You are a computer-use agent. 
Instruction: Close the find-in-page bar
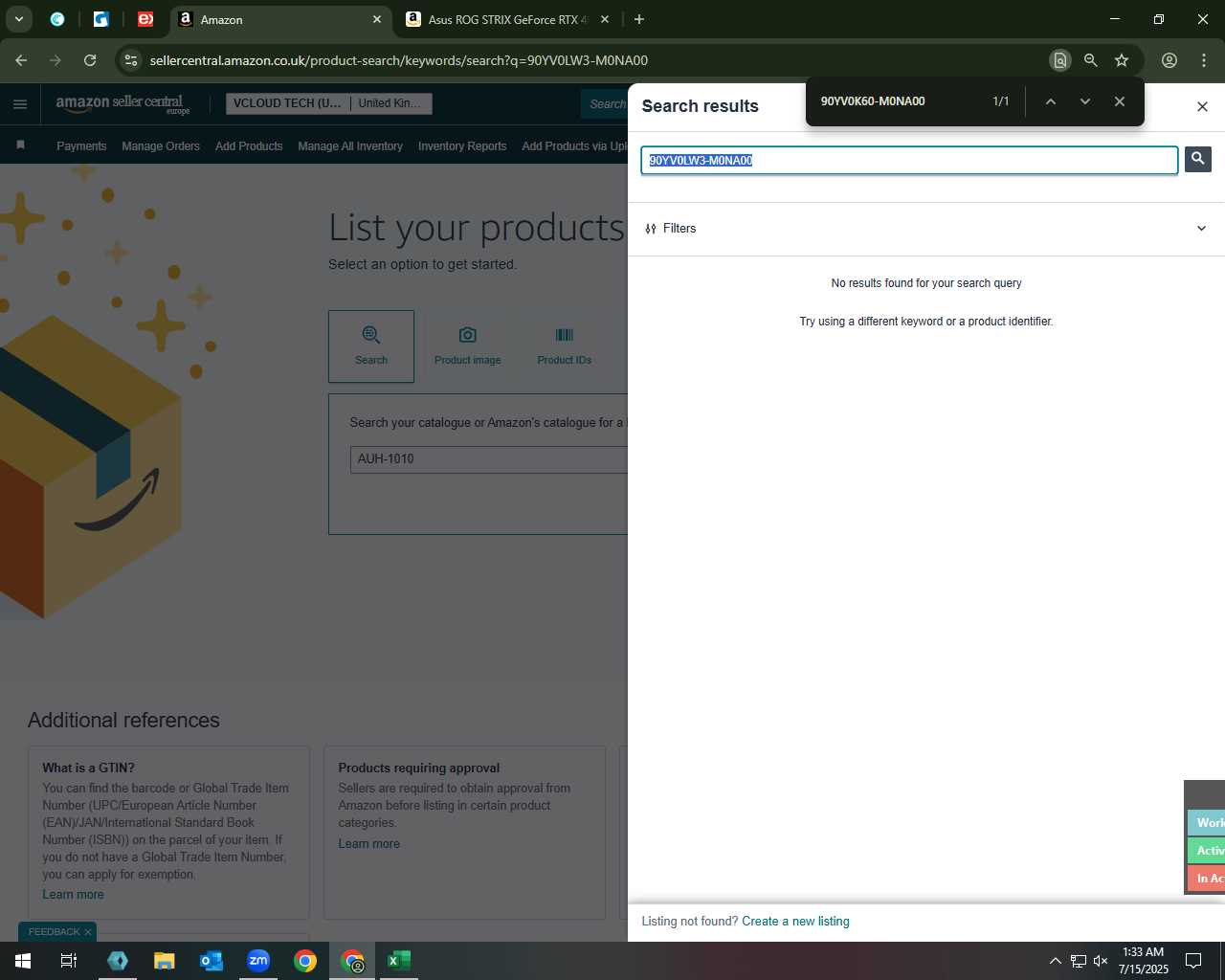point(1119,101)
